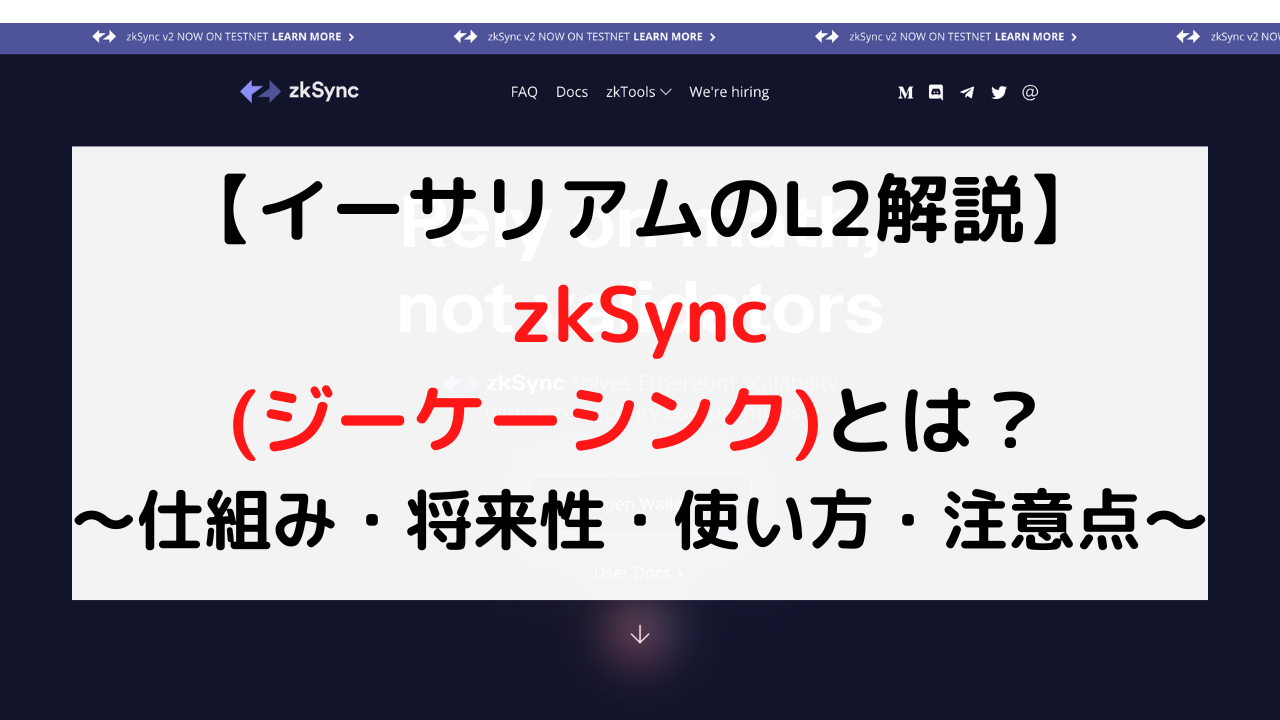Click the article title overlay image

point(640,373)
